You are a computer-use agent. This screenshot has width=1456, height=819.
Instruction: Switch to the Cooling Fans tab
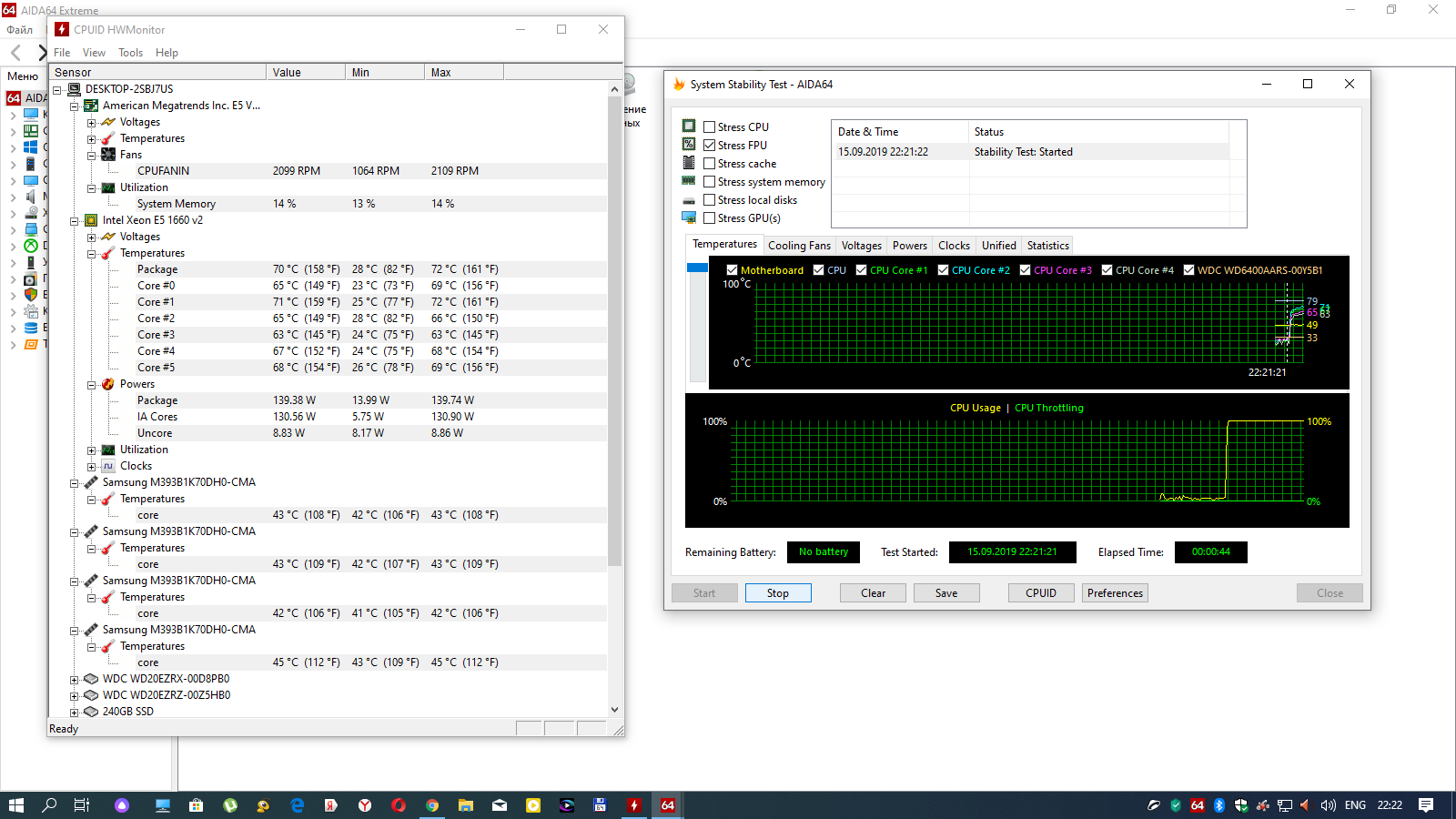[799, 246]
